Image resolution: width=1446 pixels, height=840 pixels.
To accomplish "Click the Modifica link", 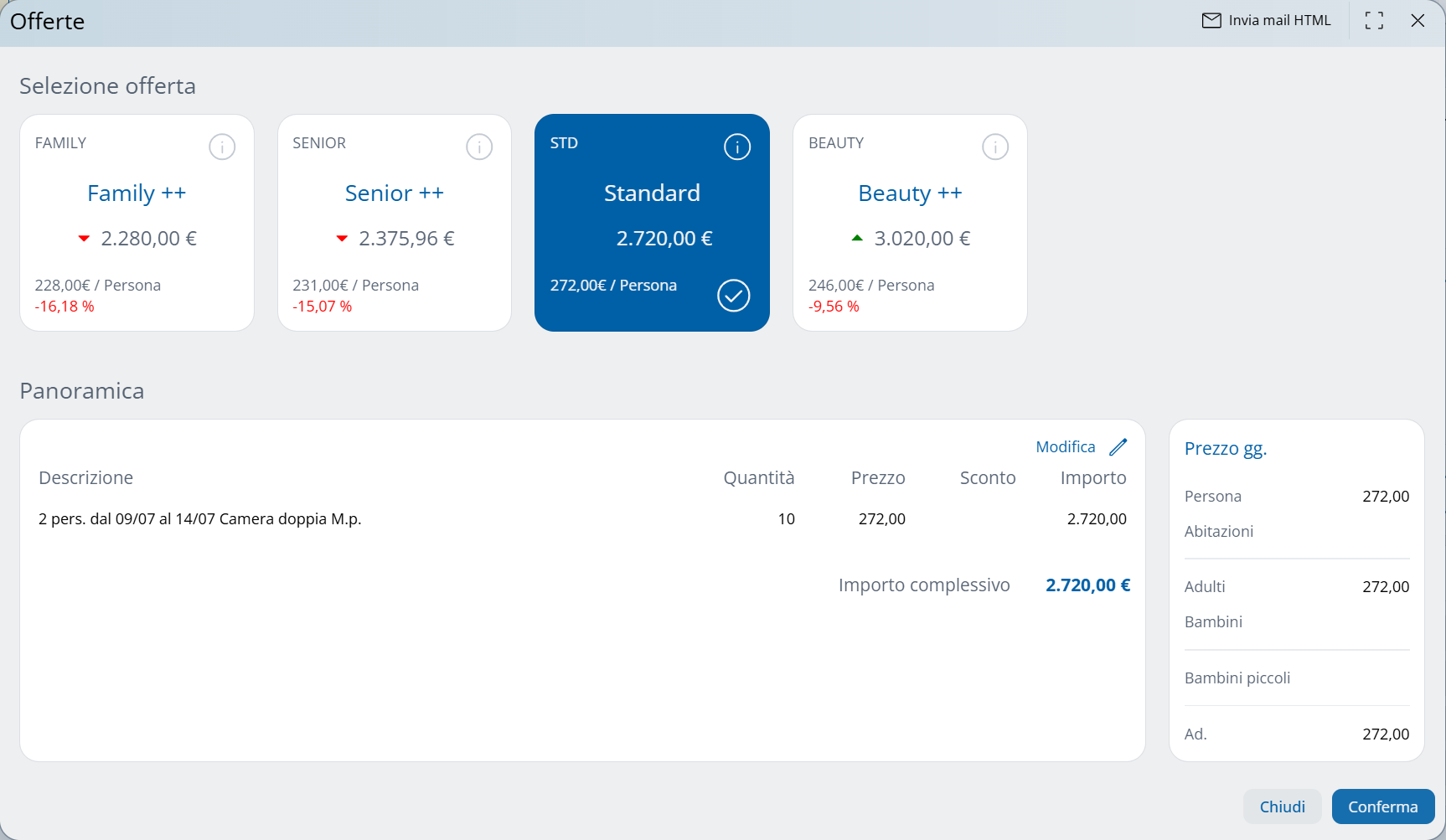I will [1065, 447].
